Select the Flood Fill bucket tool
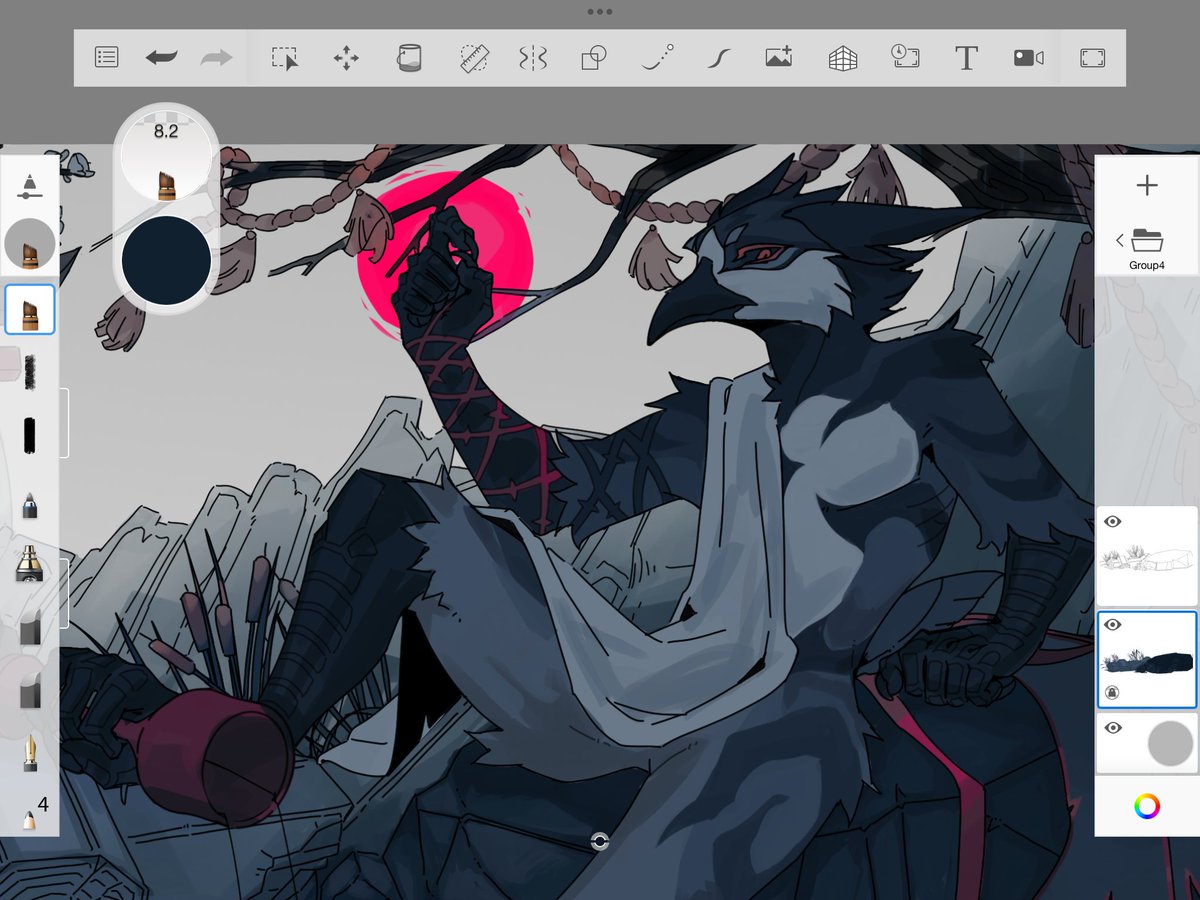 click(x=408, y=58)
